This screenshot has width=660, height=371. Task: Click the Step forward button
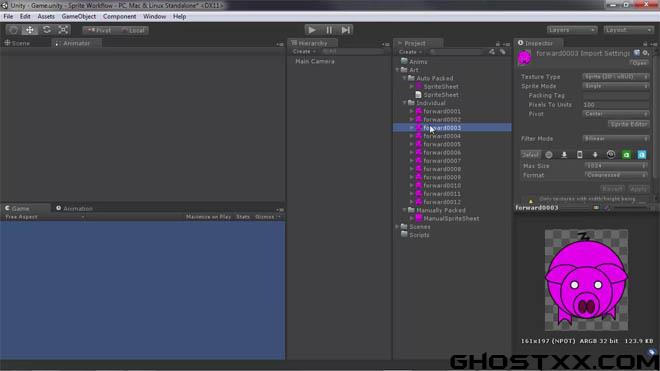[346, 30]
